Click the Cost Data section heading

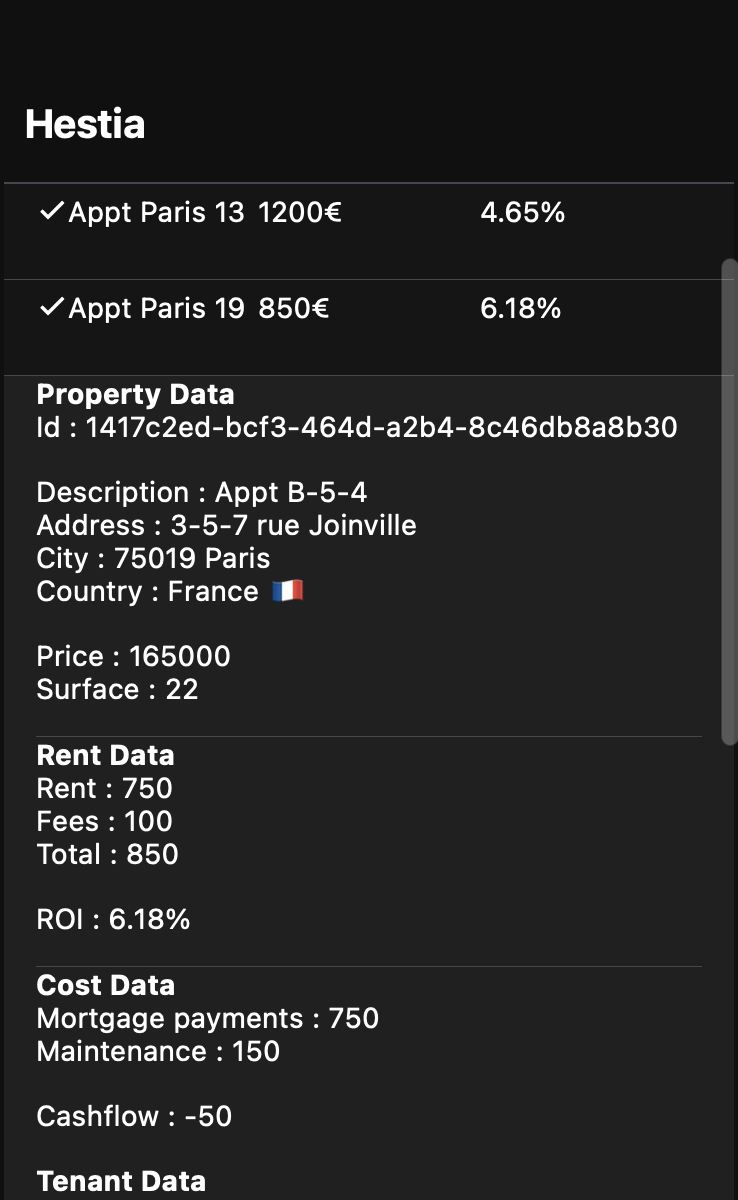tap(105, 985)
